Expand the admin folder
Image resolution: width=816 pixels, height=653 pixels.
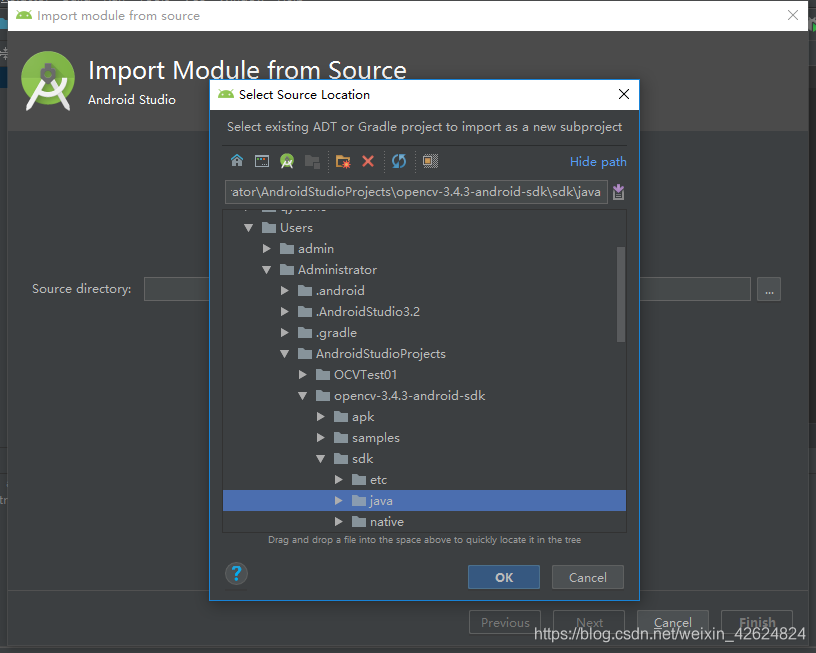point(266,249)
